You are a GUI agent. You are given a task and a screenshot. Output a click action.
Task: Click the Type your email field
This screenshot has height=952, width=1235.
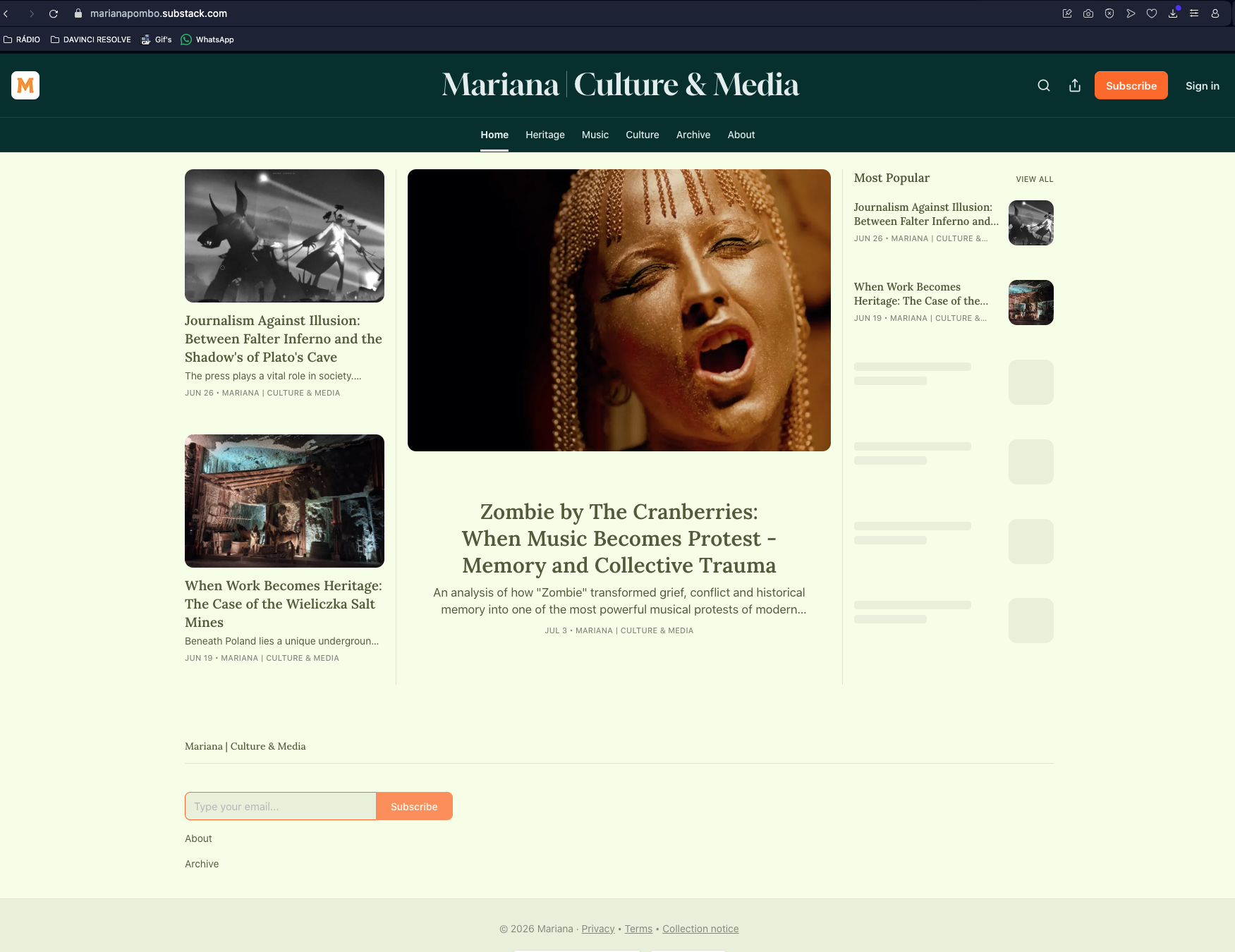[x=281, y=806]
